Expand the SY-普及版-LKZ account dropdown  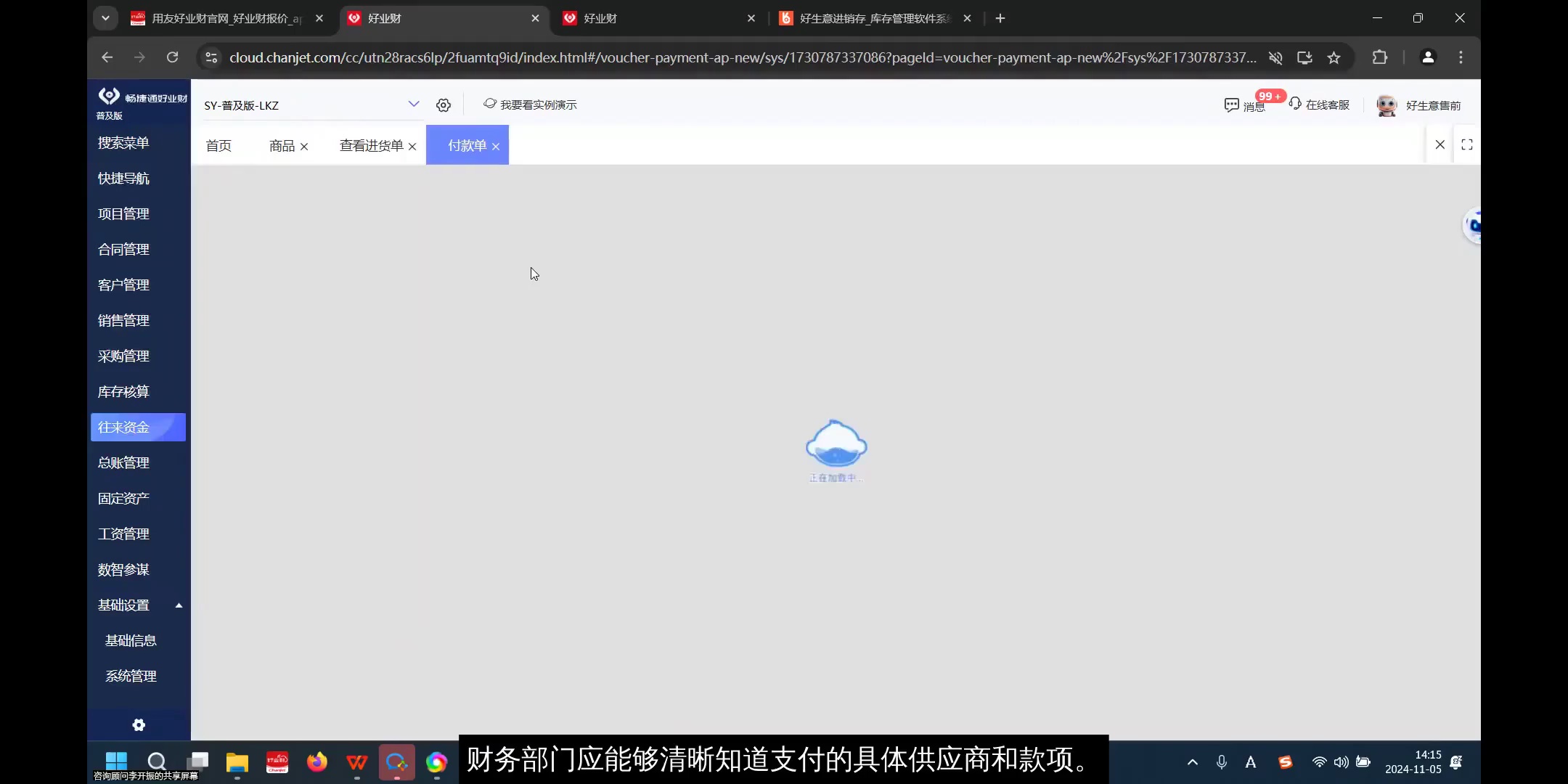click(x=413, y=104)
